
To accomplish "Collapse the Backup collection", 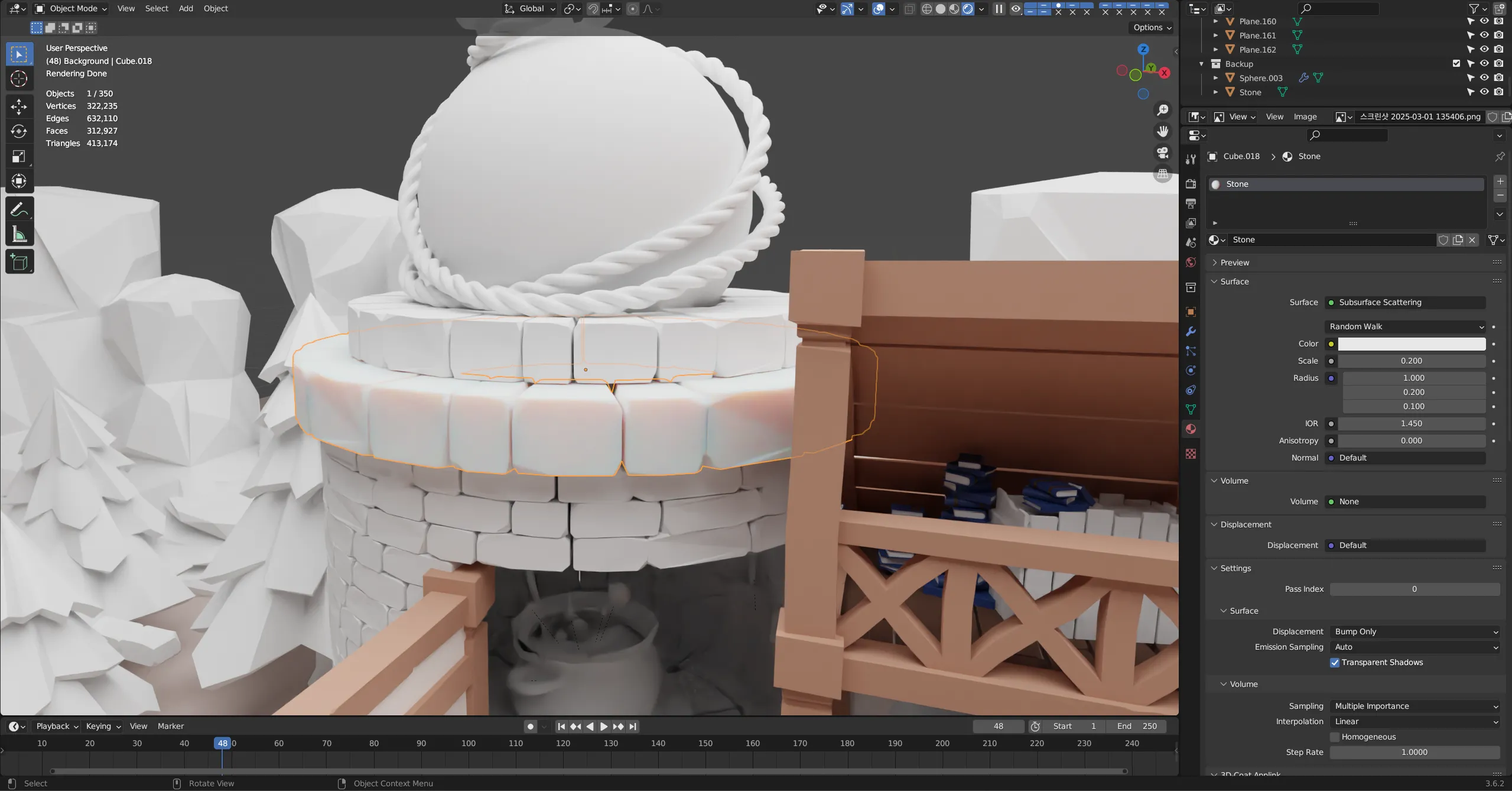I will click(1201, 64).
